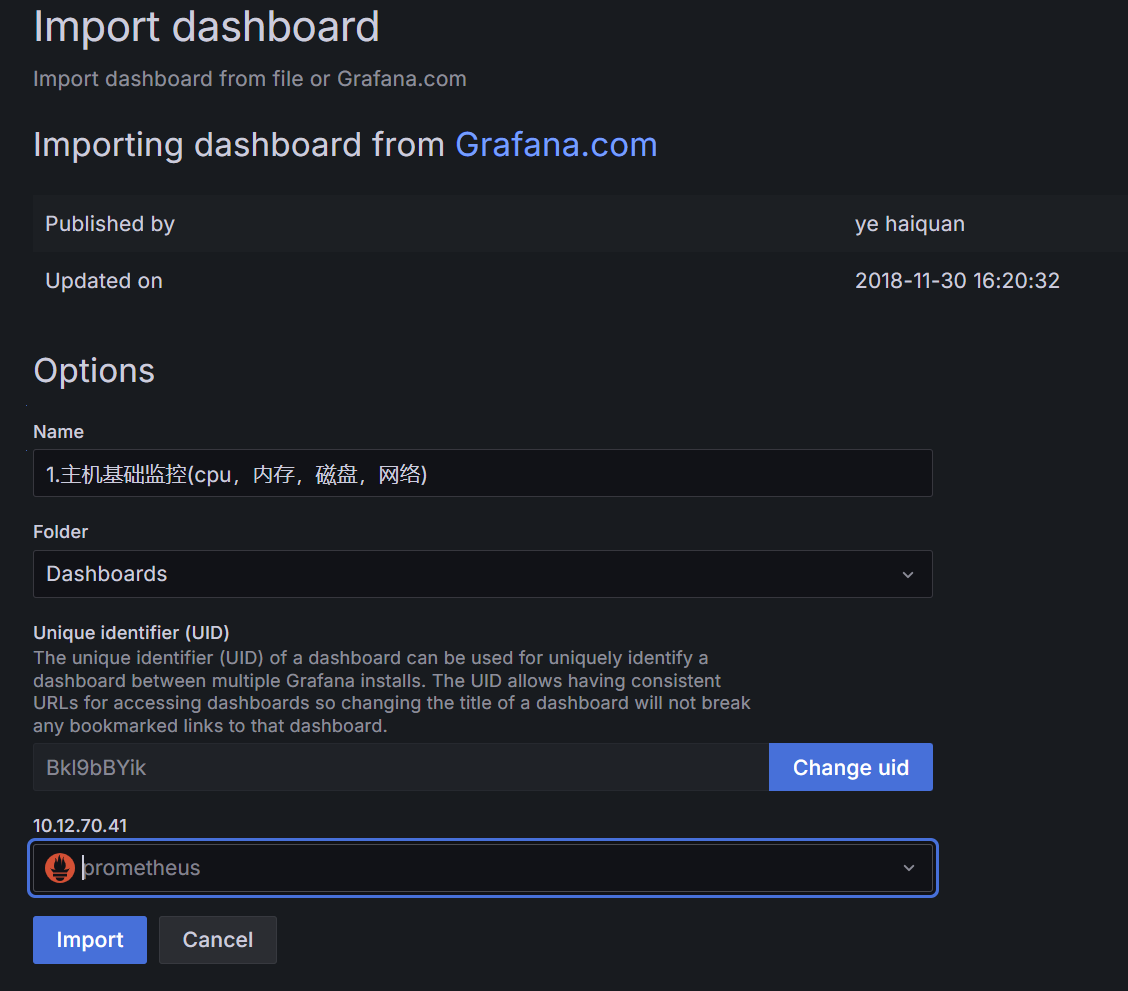Click the Name field label
The height and width of the screenshot is (991, 1128).
click(x=58, y=431)
